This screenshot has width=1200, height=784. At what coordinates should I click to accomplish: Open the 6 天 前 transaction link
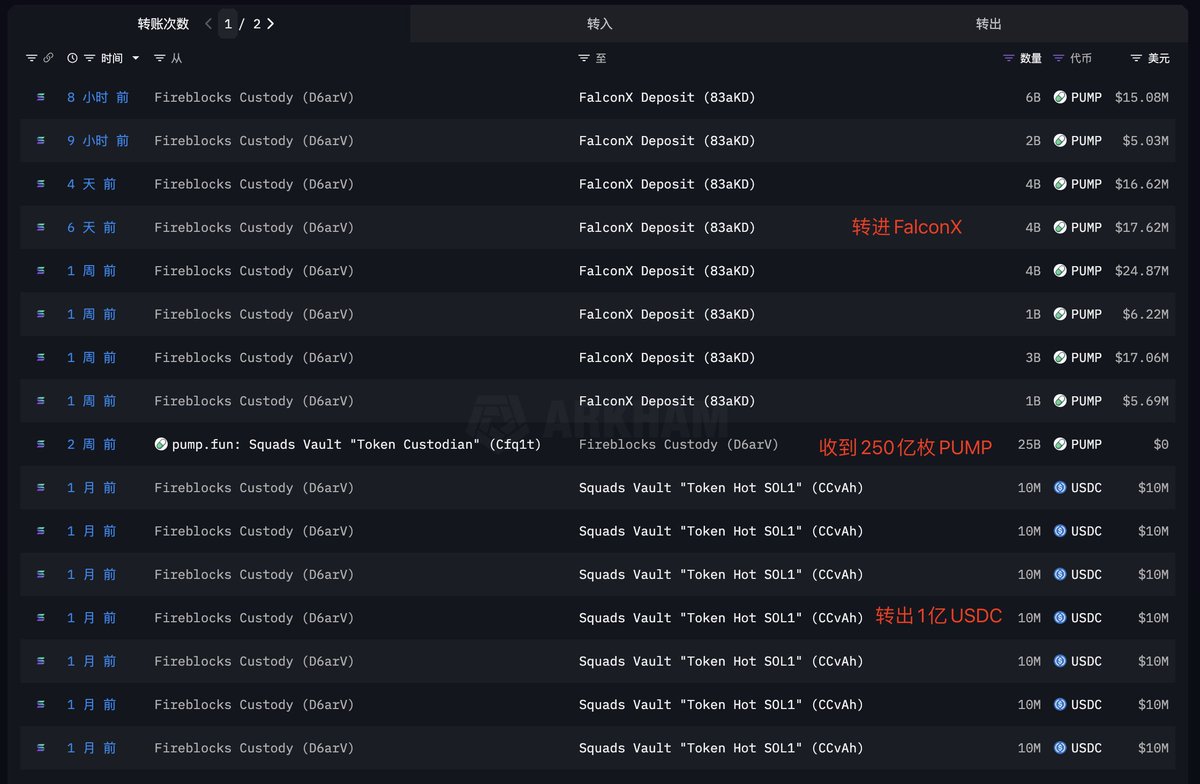pos(91,227)
